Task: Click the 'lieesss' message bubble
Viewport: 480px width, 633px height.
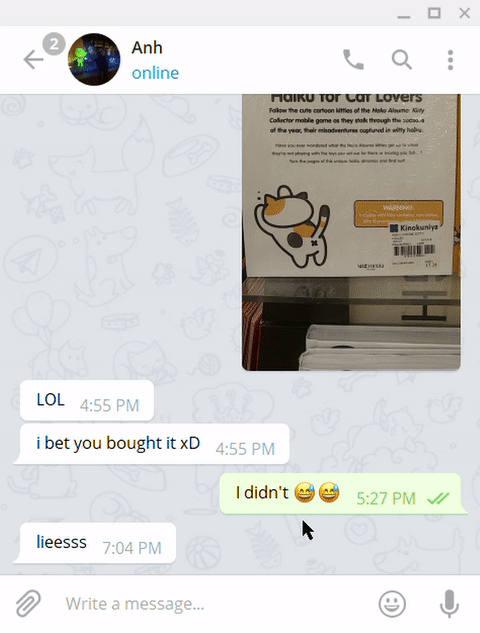Action: [96, 543]
